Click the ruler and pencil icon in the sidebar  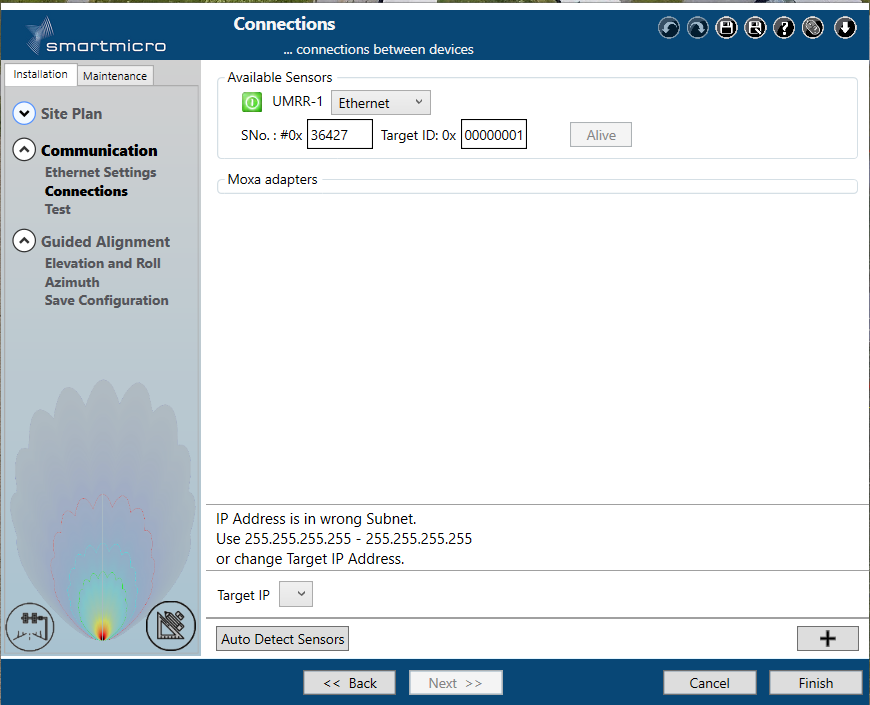(171, 626)
